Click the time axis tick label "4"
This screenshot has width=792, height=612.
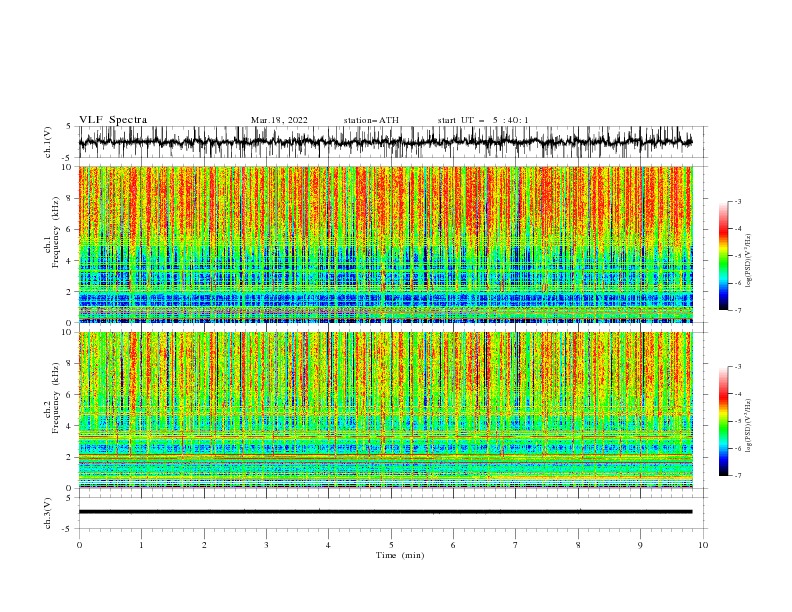[x=328, y=545]
